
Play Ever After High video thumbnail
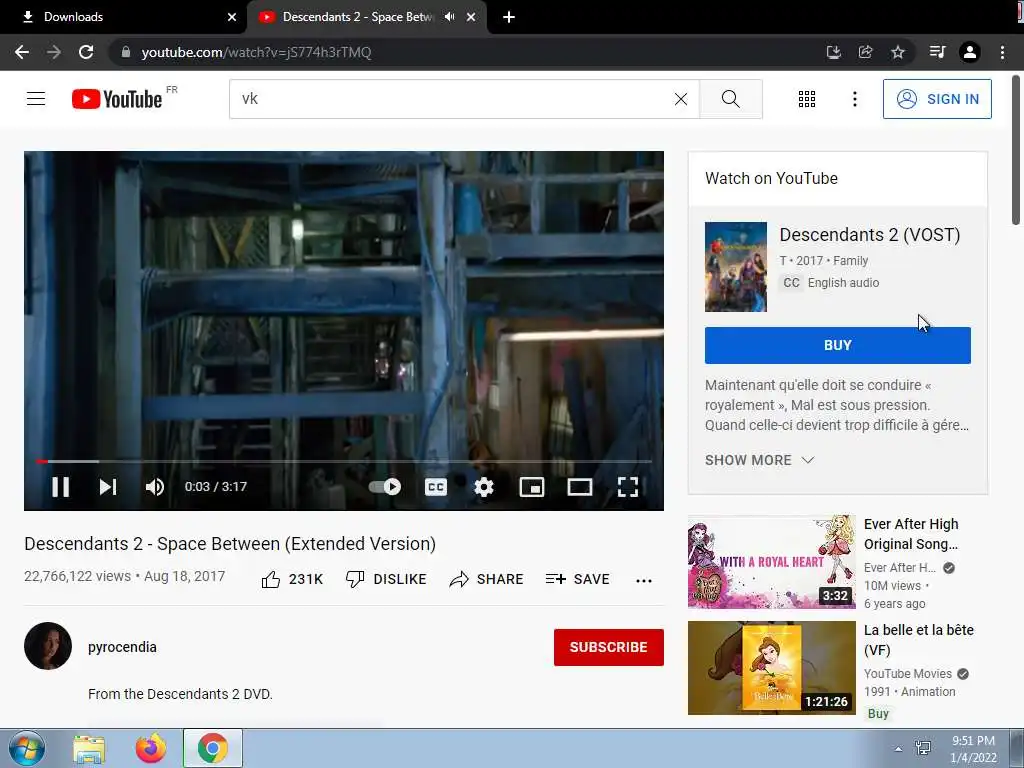click(x=771, y=562)
